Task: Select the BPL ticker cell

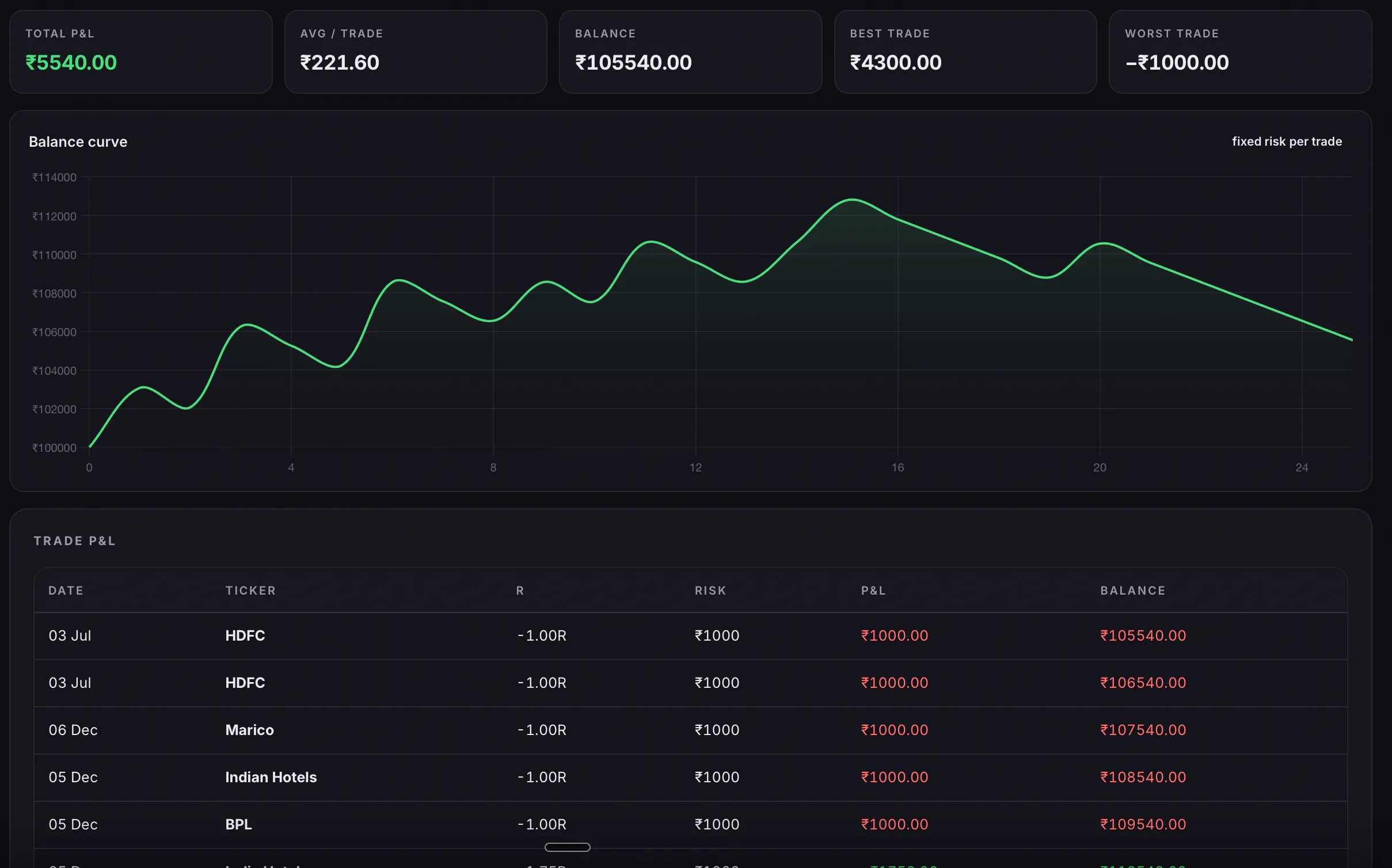Action: (238, 824)
